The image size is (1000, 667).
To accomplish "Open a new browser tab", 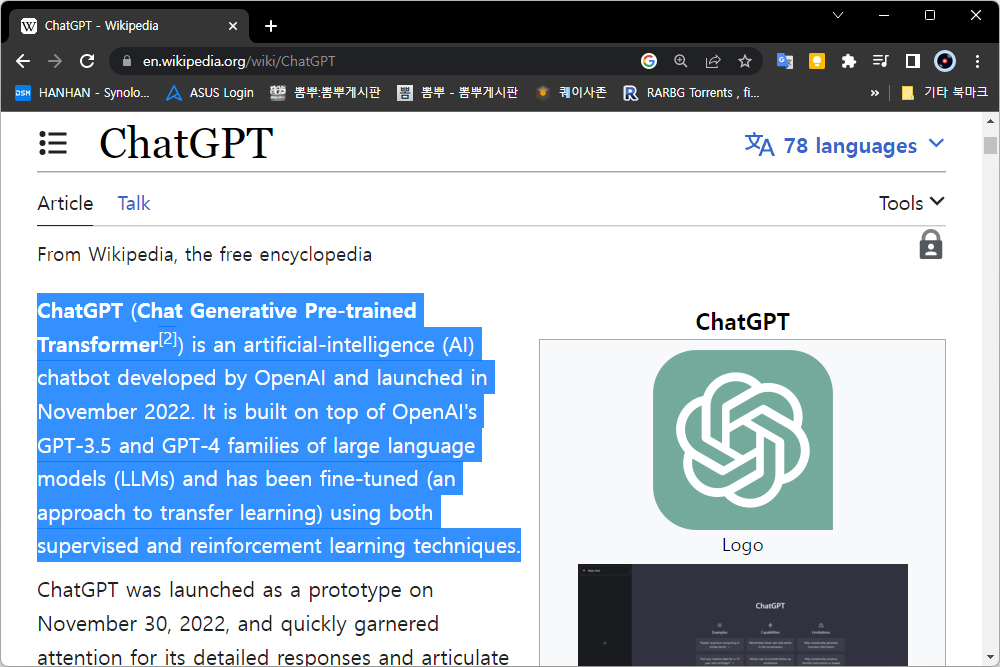I will pyautogui.click(x=271, y=26).
